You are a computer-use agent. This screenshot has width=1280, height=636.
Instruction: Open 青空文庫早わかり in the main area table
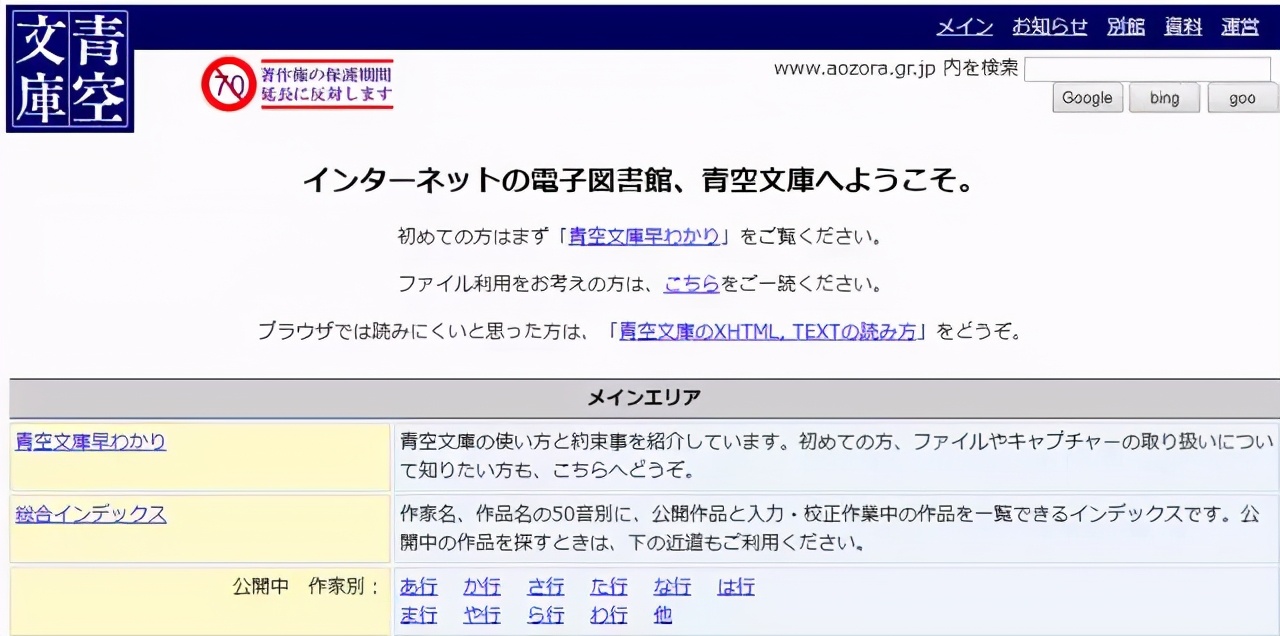[x=91, y=441]
